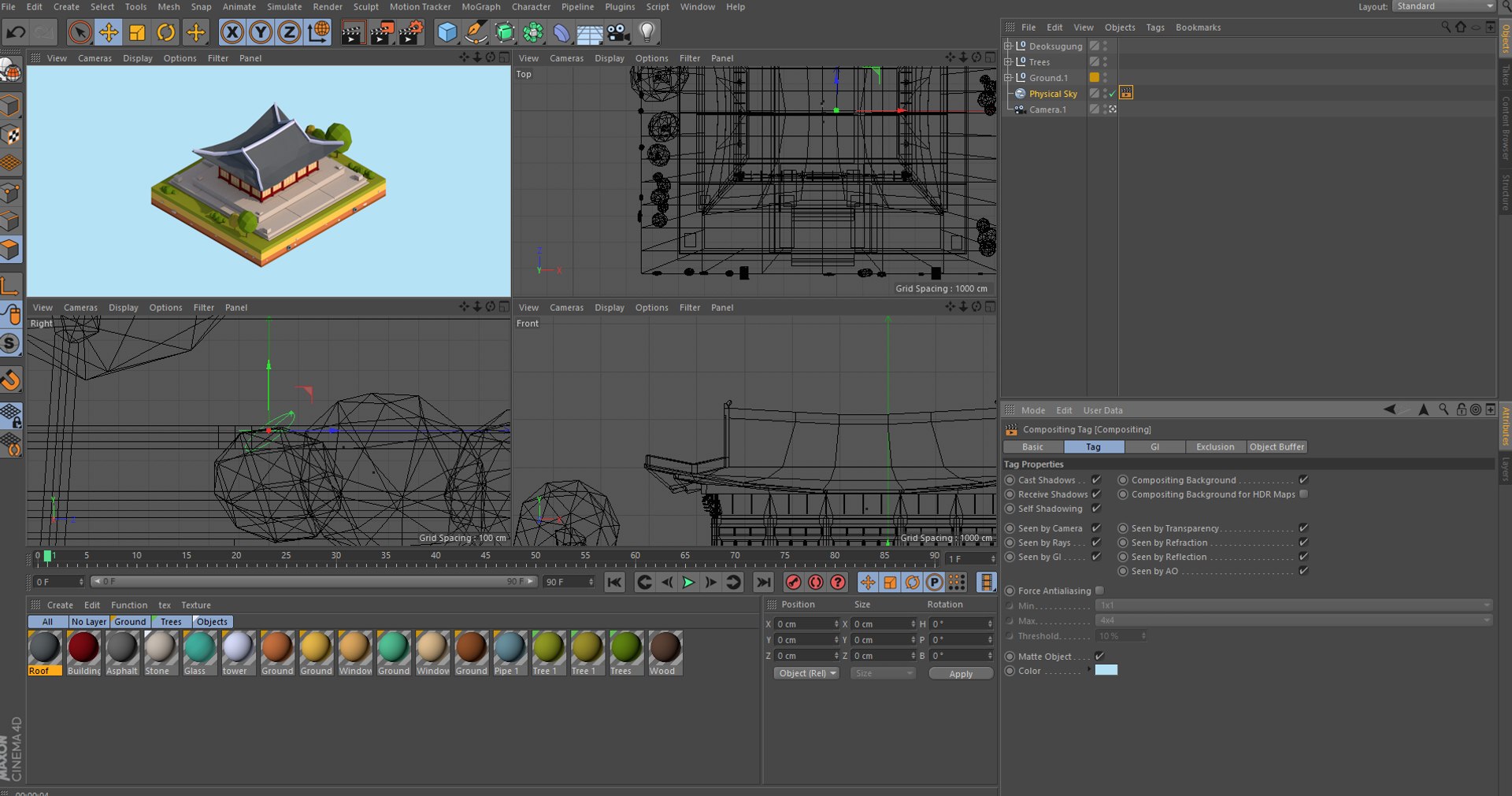
Task: Switch to the Object Buffer tab
Action: (x=1277, y=446)
